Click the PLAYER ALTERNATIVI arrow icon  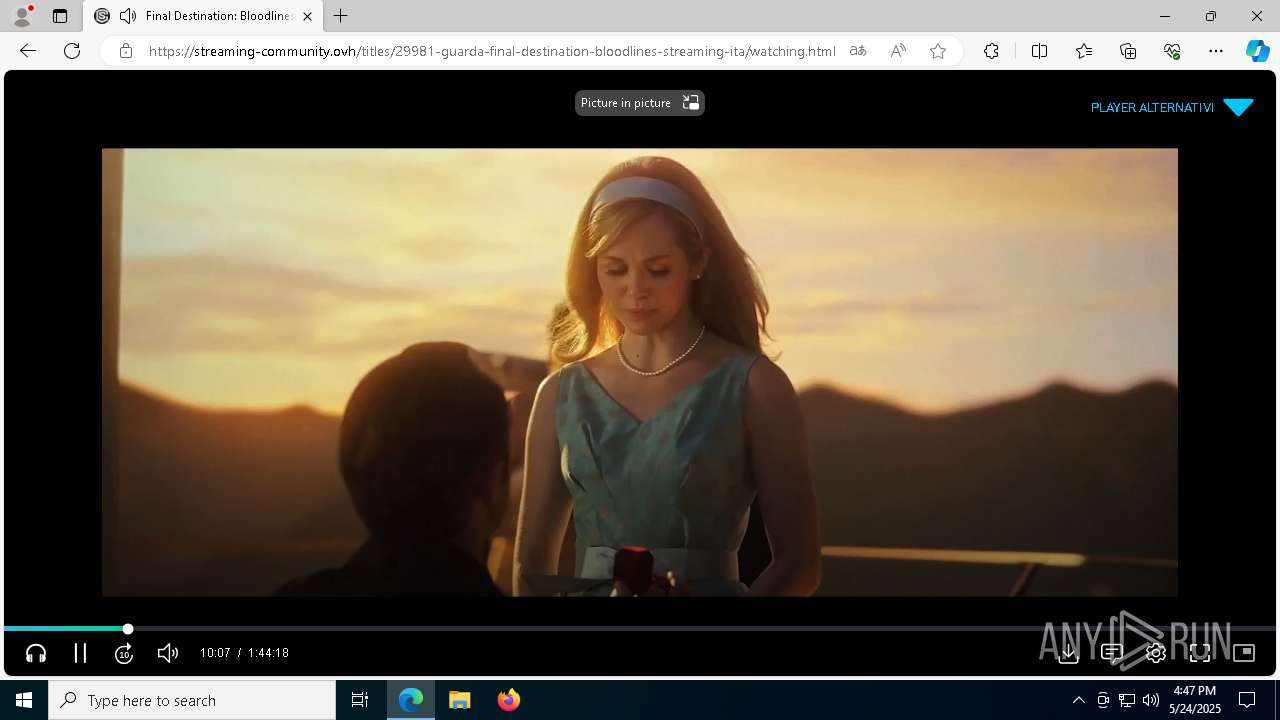pyautogui.click(x=1238, y=107)
